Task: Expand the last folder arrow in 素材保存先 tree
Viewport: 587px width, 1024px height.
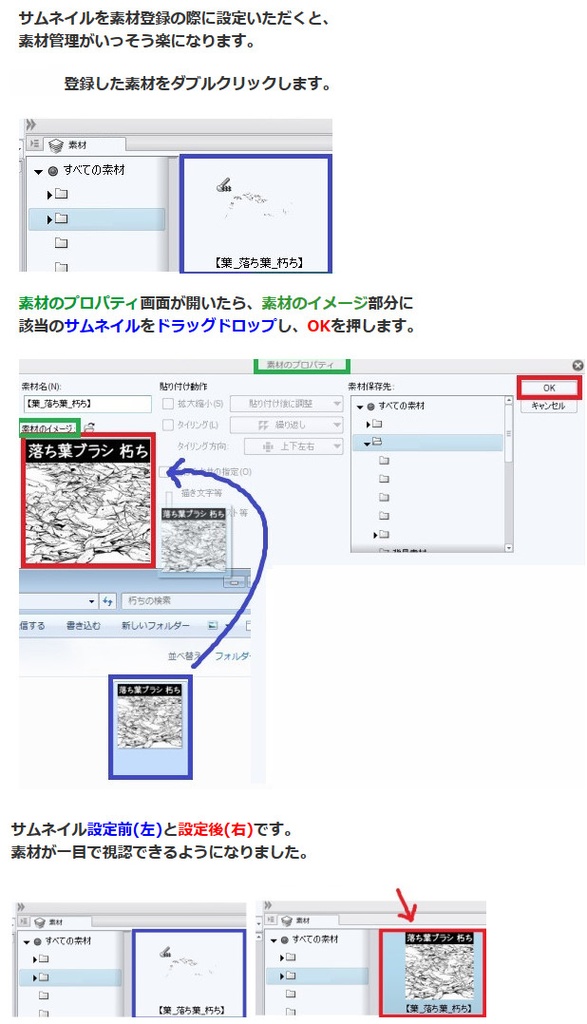Action: [376, 535]
